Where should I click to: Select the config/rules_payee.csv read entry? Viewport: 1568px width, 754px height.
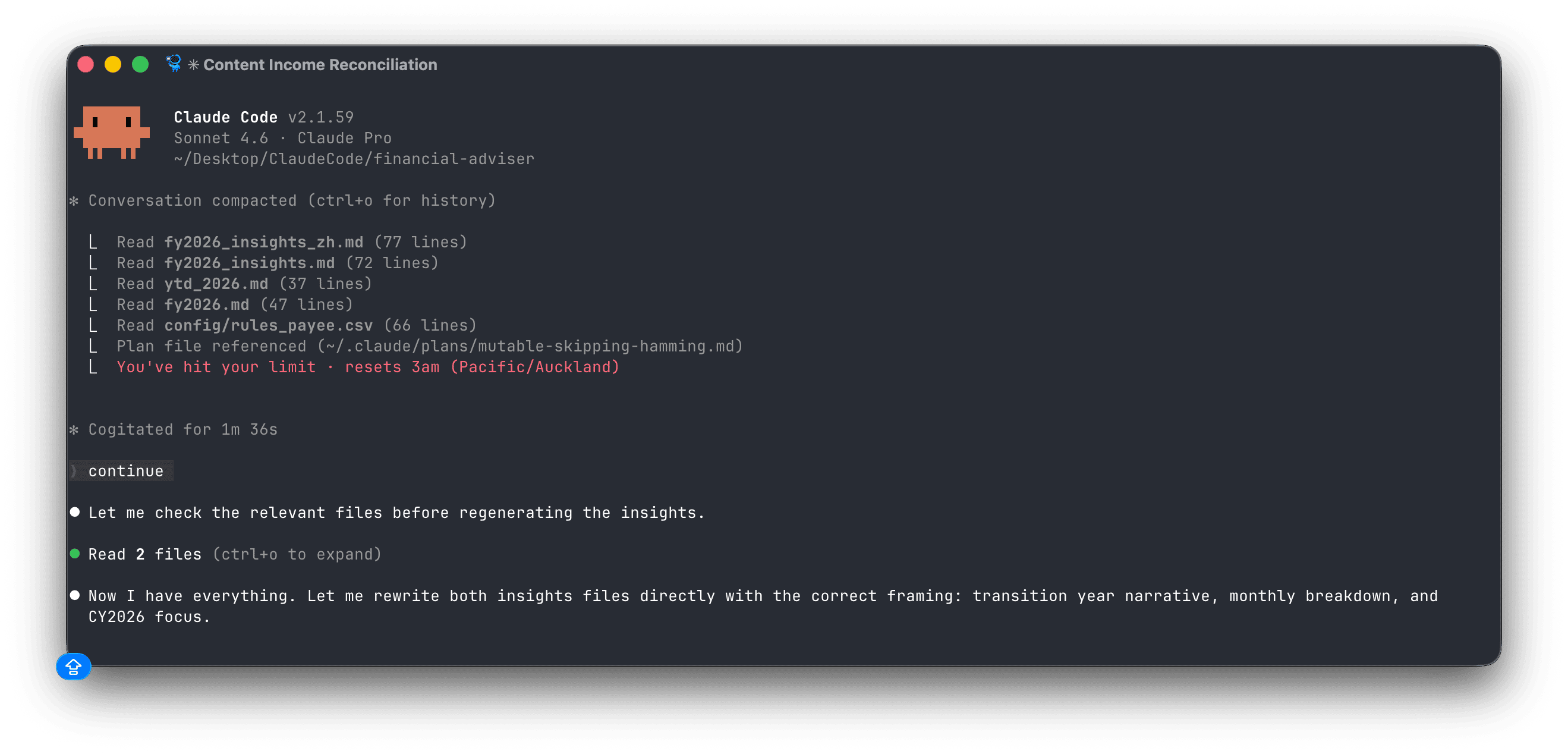(297, 325)
